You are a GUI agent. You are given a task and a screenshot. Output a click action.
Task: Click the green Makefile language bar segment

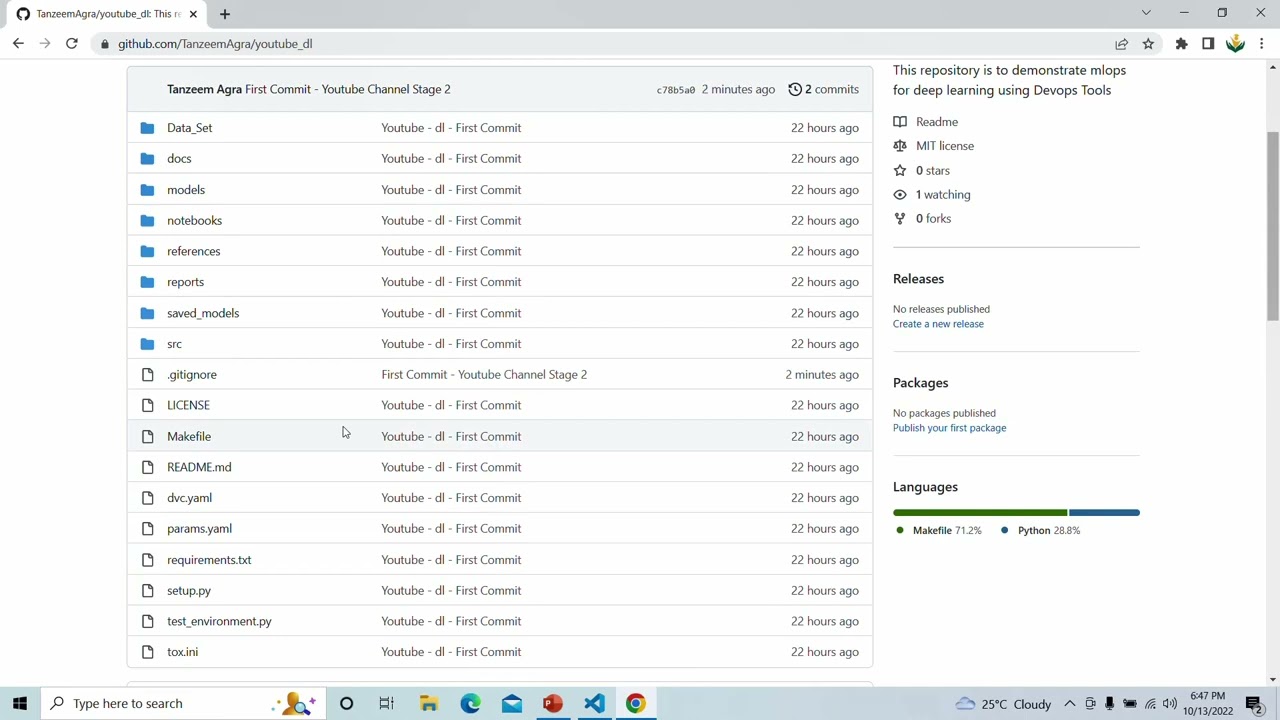[x=980, y=513]
